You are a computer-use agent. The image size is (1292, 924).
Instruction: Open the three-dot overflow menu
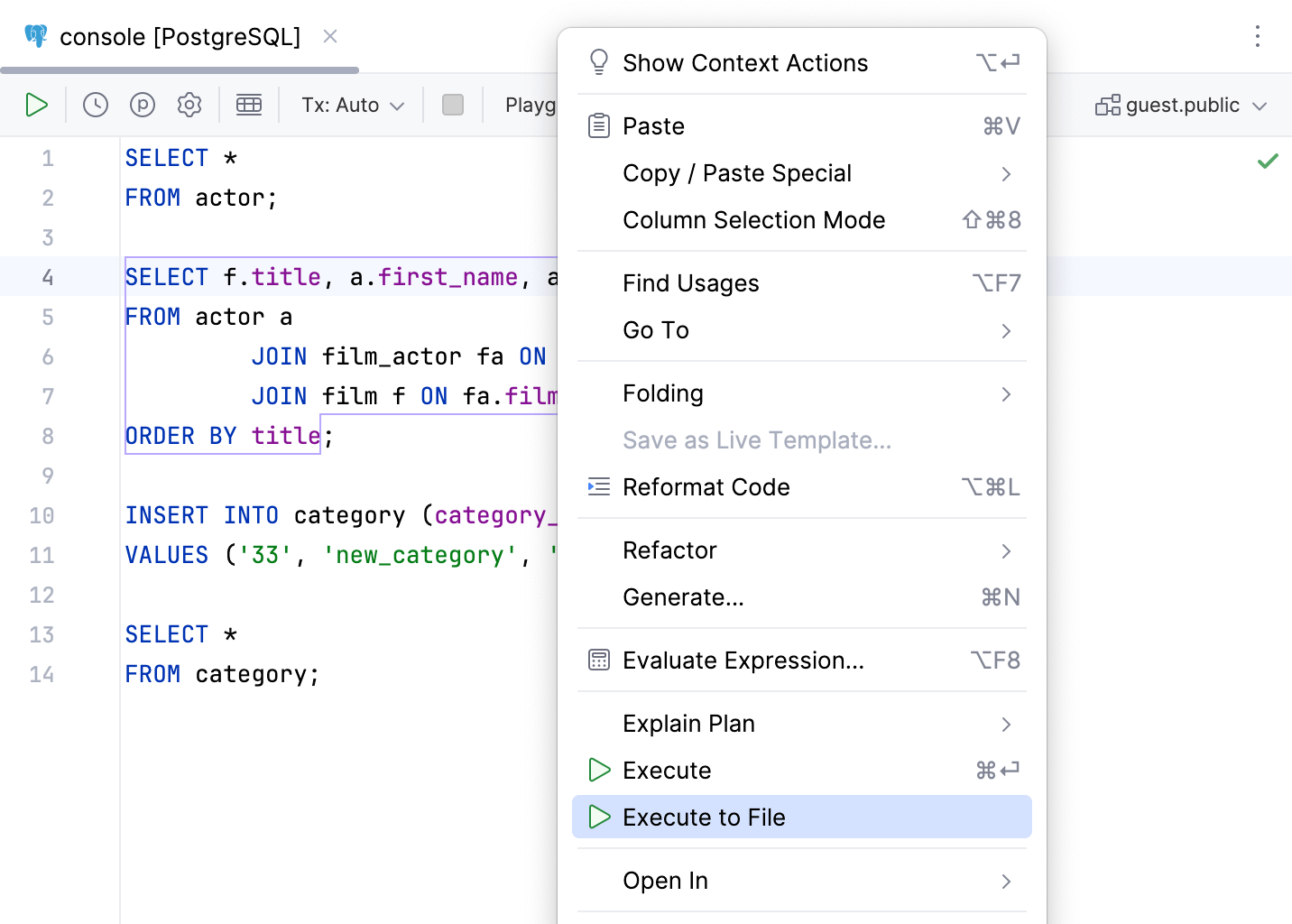[x=1259, y=36]
